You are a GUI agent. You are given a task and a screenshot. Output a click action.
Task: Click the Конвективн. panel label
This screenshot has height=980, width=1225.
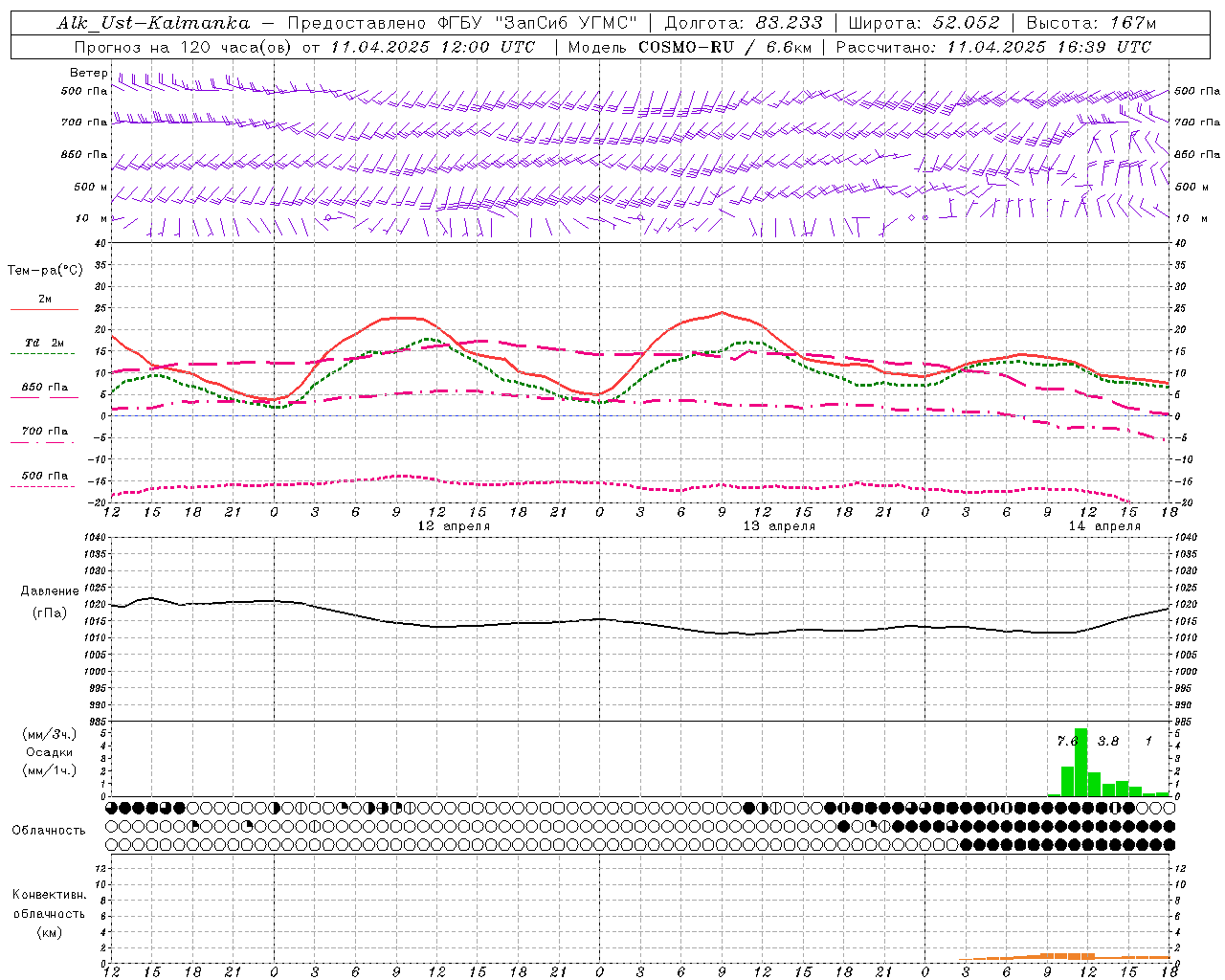coord(50,895)
